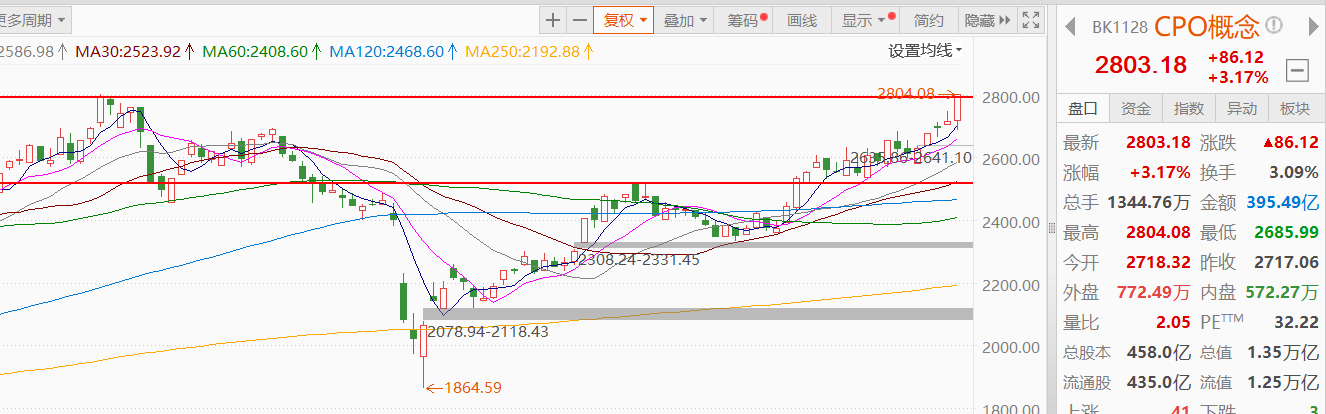
Task: Open 设置均线 moving average settings
Action: point(926,50)
